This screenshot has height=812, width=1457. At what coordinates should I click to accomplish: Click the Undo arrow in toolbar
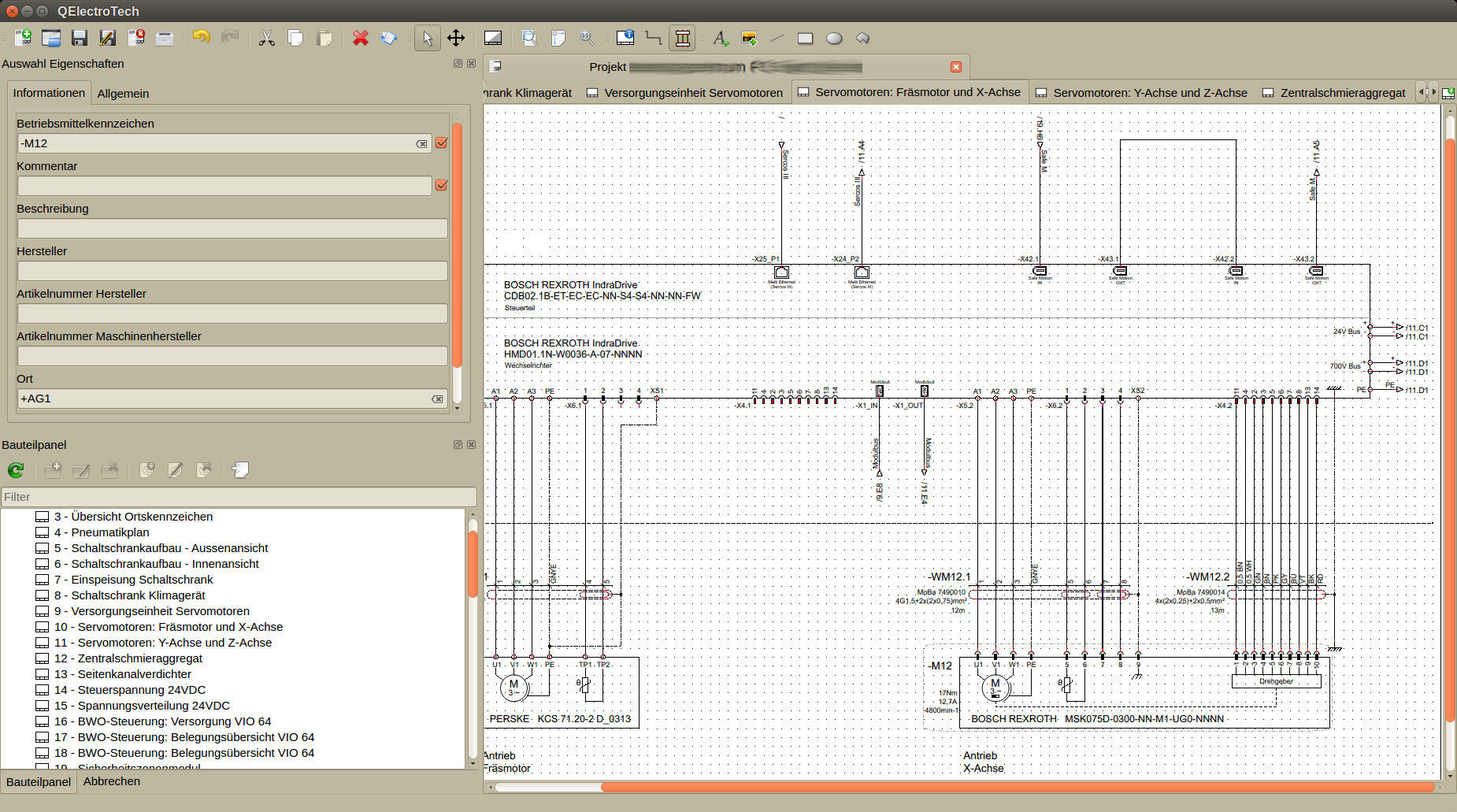[201, 38]
